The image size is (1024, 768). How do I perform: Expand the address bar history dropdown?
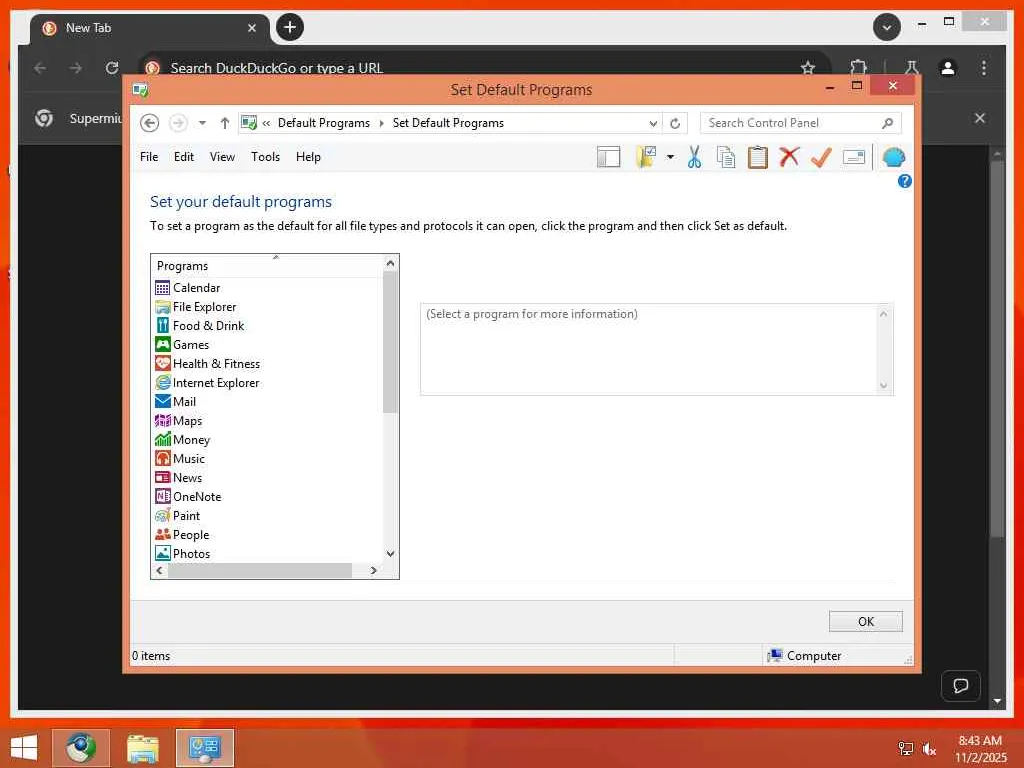[x=652, y=123]
